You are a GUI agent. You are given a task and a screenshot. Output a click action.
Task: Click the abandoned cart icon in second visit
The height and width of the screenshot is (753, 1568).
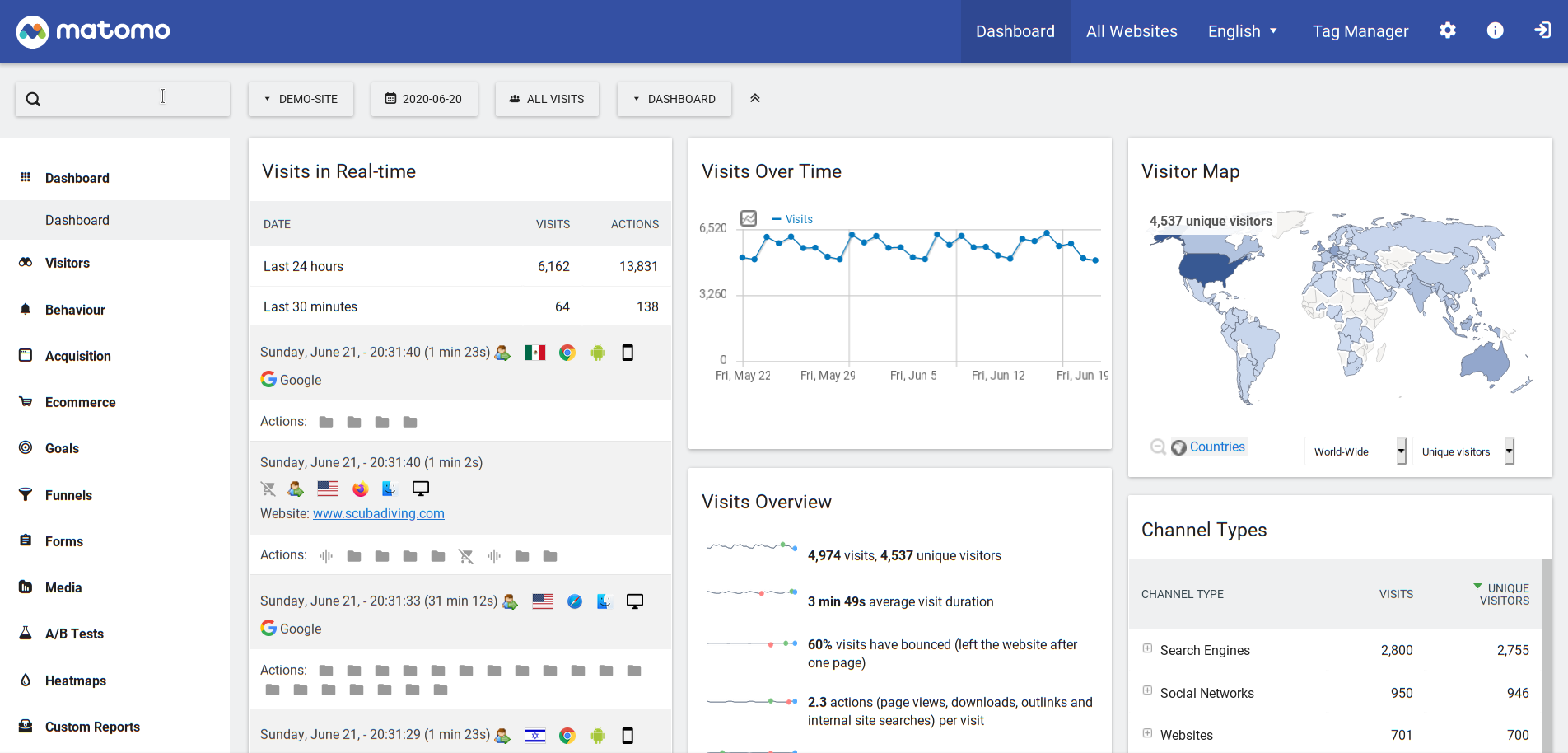tap(268, 489)
